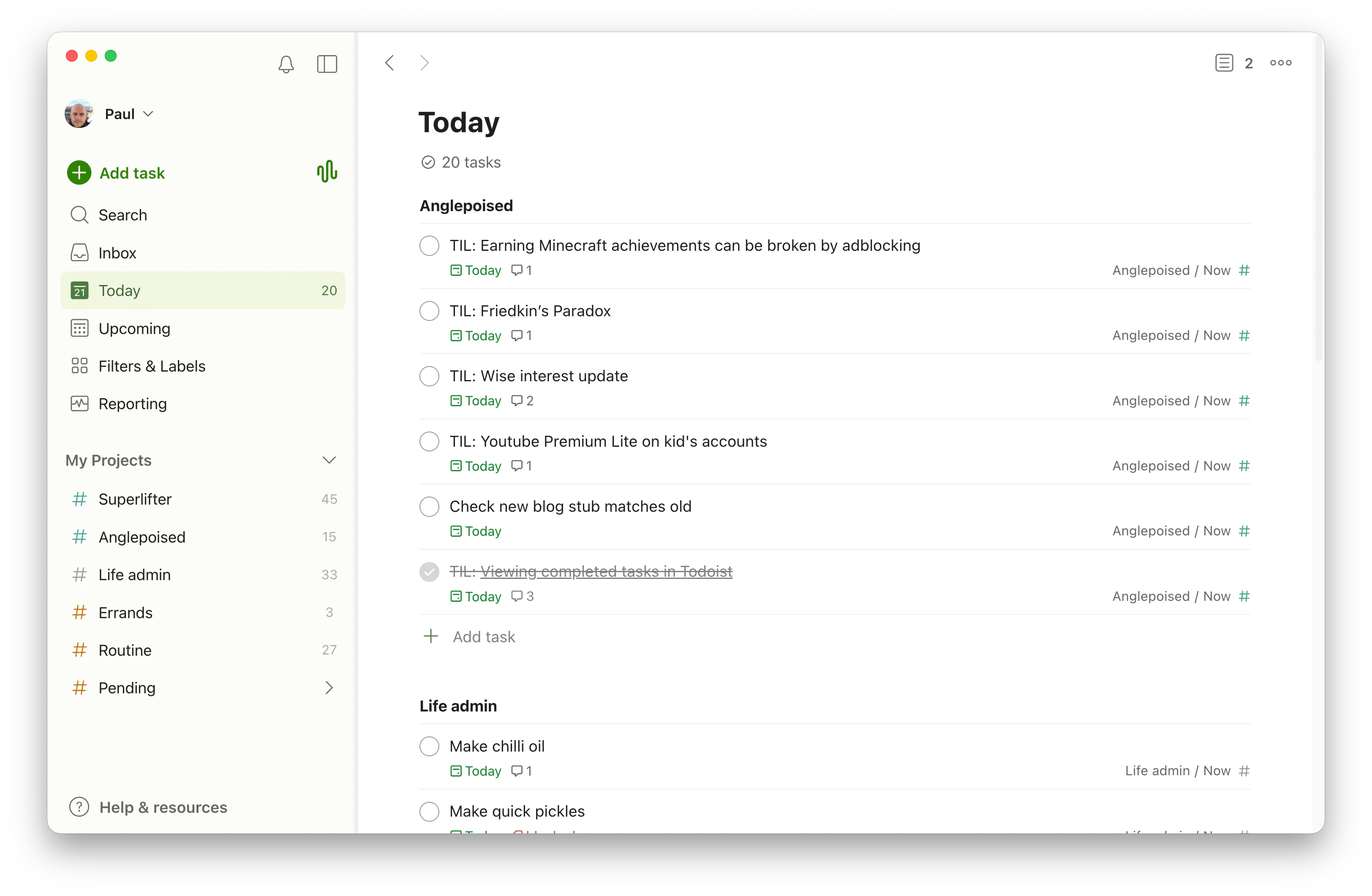The height and width of the screenshot is (896, 1372).
Task: Toggle the sidebar panel icon
Action: [x=327, y=63]
